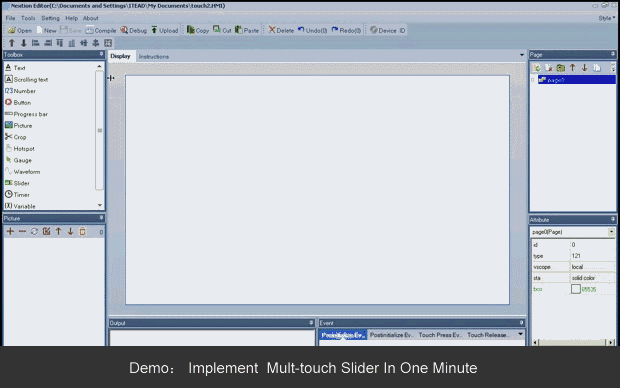Compile the project from the toolbar
Screen dimensions: 620x388
[101, 30]
